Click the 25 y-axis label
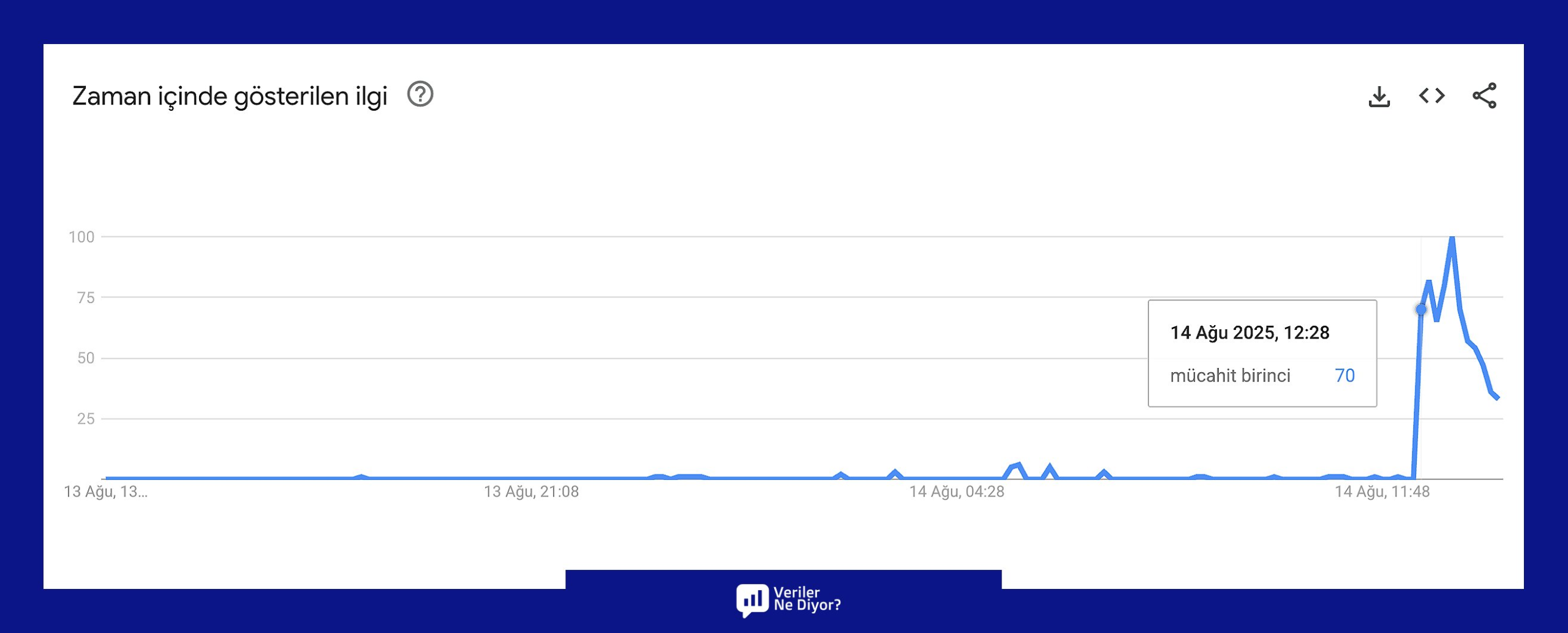This screenshot has width=1568, height=633. (86, 419)
